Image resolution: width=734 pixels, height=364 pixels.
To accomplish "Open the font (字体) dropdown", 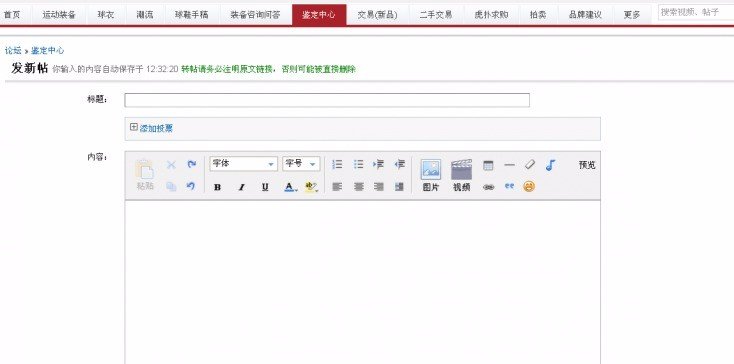I will pos(243,164).
